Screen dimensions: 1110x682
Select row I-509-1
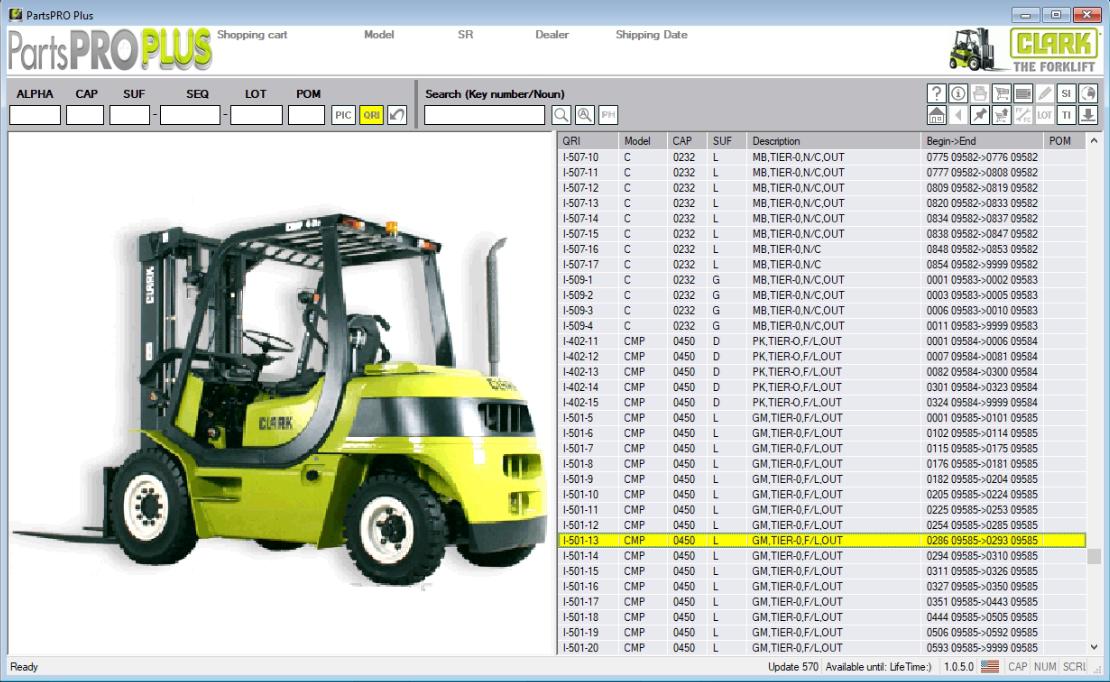(821, 280)
